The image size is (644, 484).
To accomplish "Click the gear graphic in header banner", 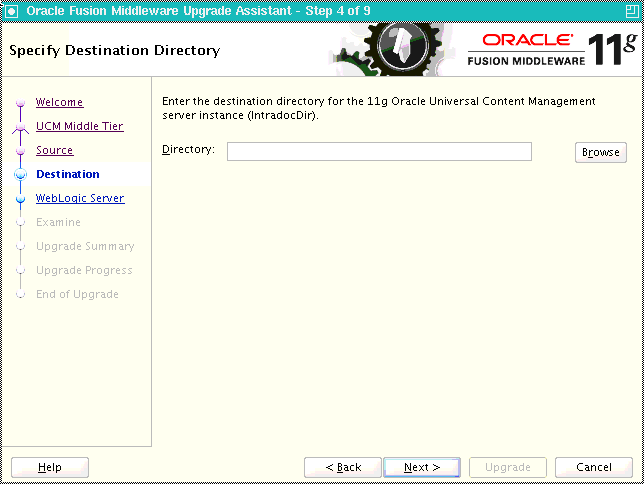I will (390, 49).
